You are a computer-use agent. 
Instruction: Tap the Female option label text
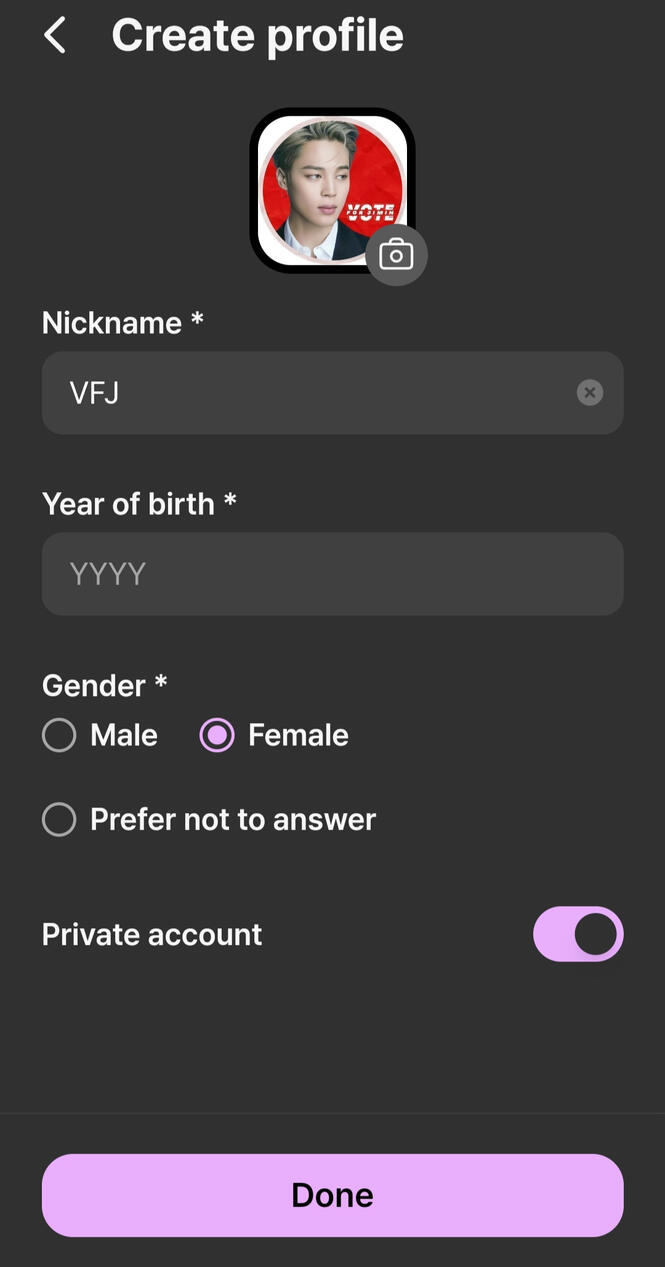pyautogui.click(x=298, y=735)
